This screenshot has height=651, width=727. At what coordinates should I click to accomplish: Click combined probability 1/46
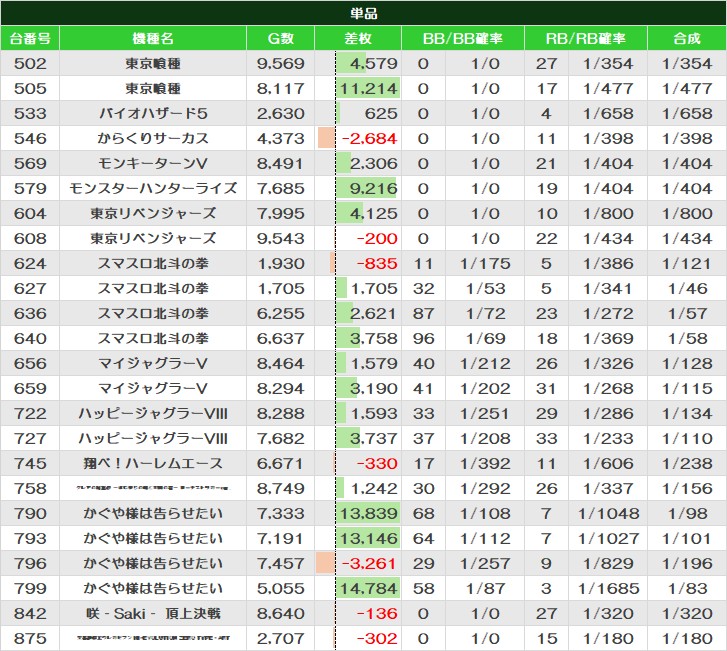[x=688, y=289]
